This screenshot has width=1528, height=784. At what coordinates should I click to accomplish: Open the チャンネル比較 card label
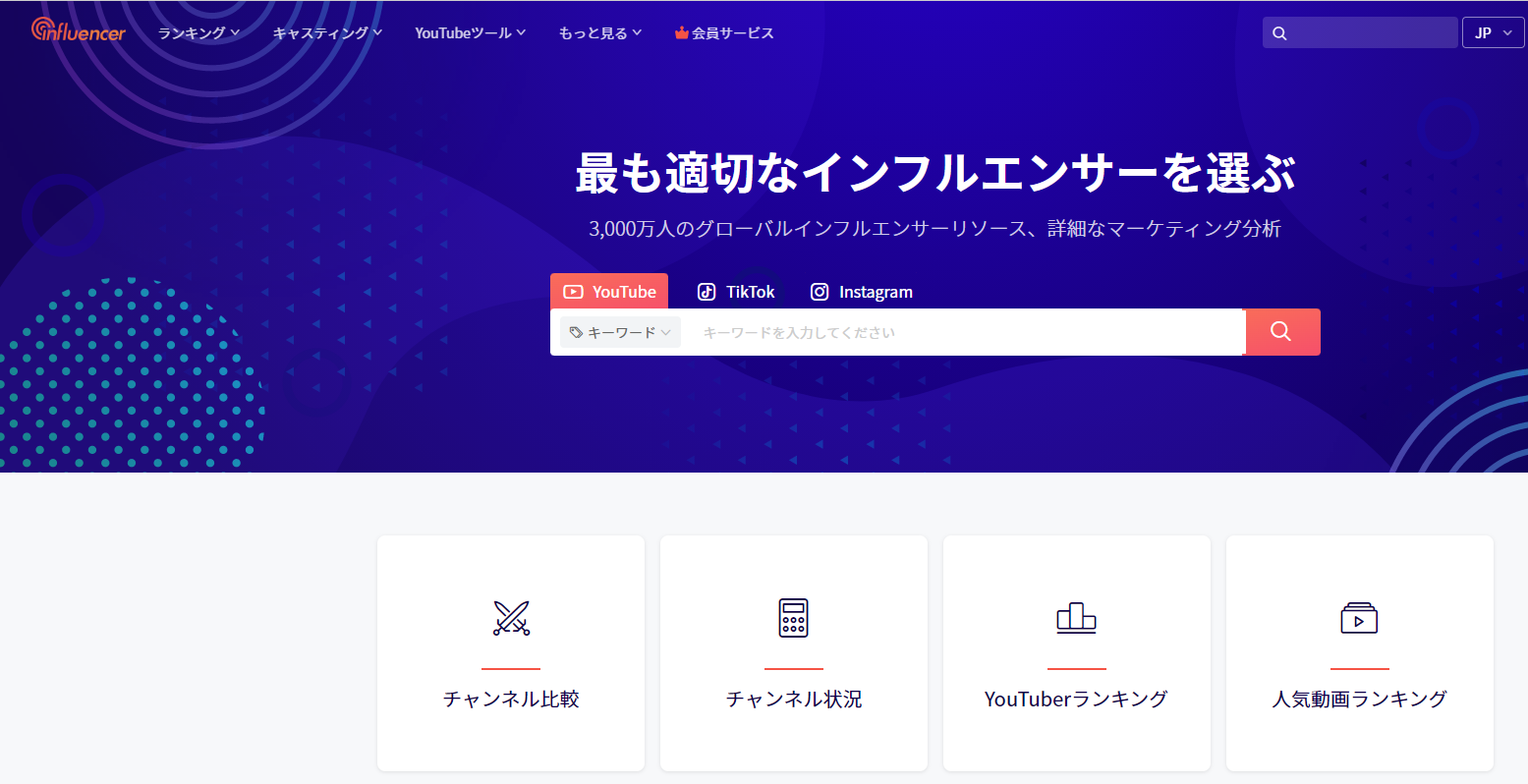(x=511, y=699)
